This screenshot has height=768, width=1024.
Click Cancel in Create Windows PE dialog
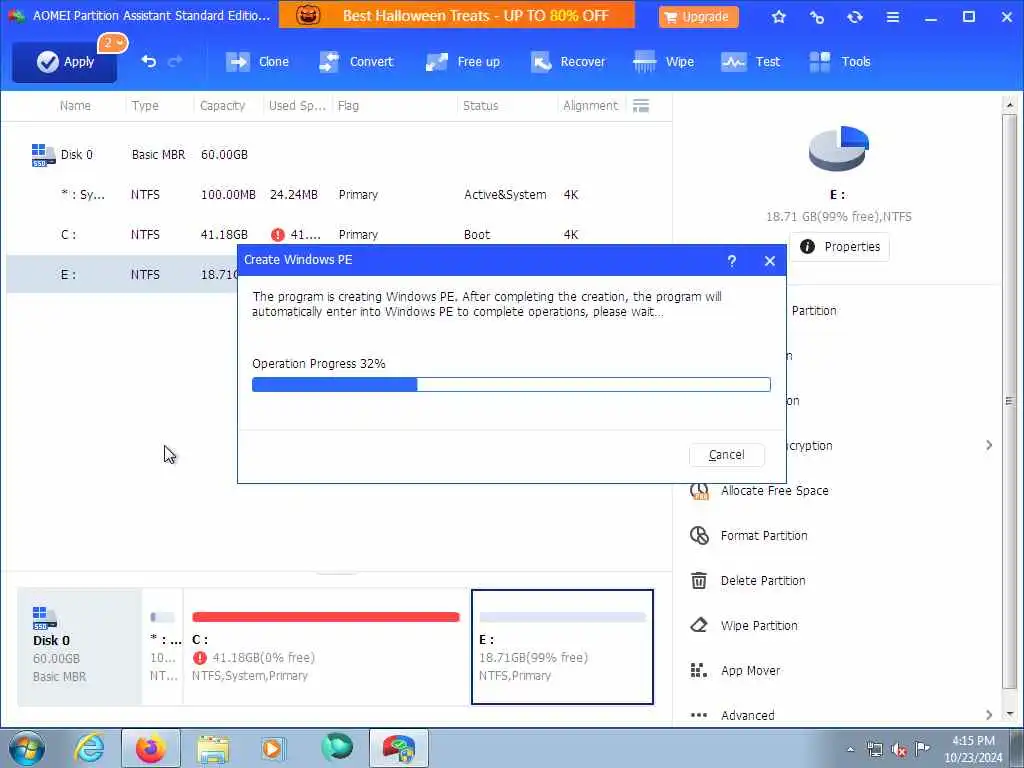tap(726, 455)
